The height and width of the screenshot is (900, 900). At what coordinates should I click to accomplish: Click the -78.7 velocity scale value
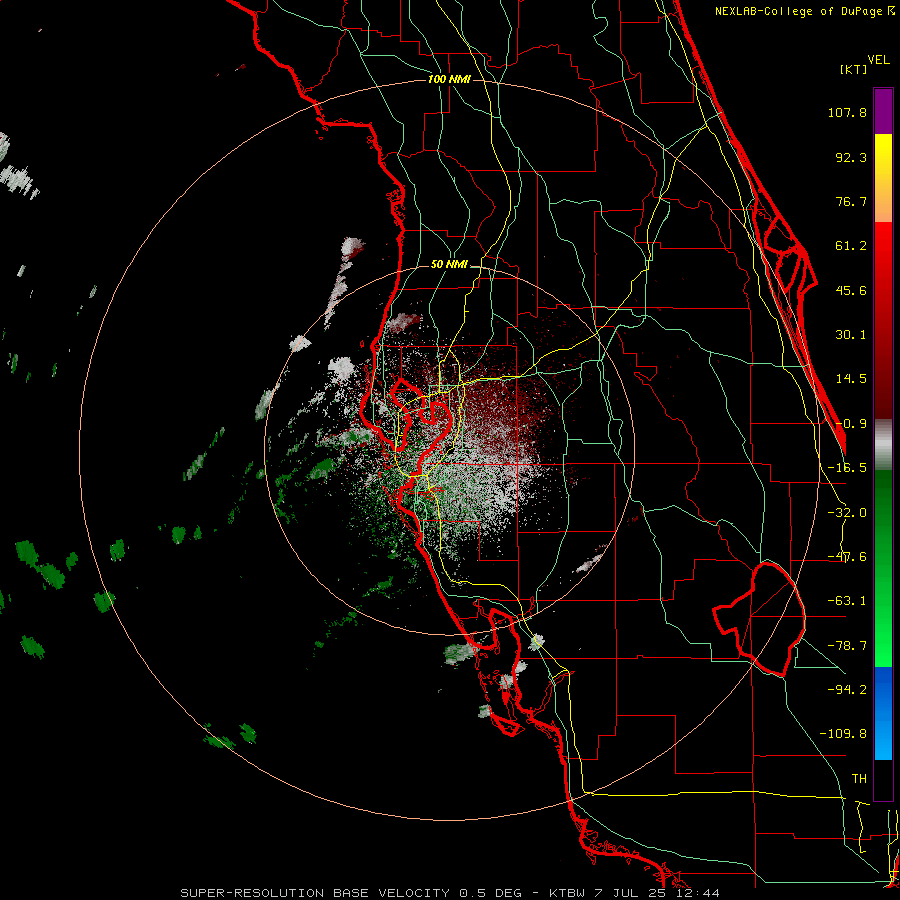(847, 646)
